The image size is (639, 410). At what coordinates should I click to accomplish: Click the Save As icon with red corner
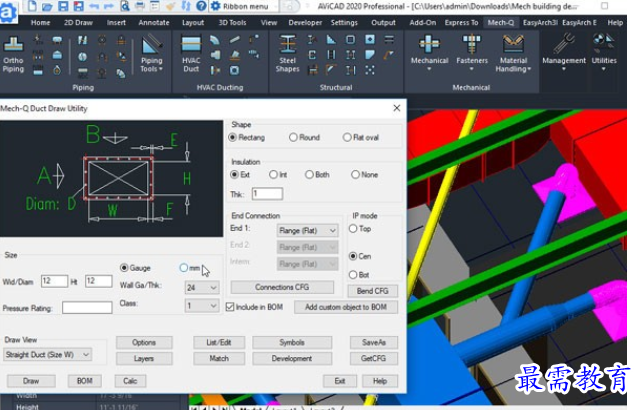[x=78, y=6]
